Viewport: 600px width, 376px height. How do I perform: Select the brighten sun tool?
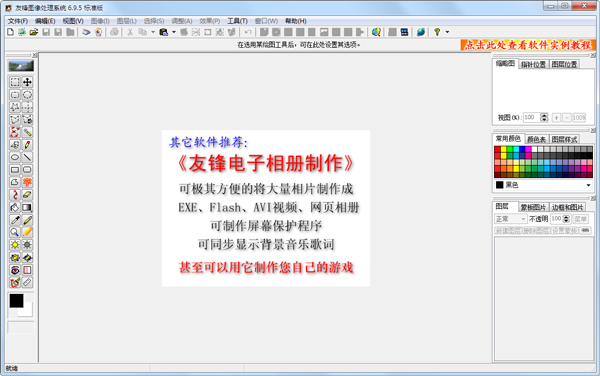point(15,245)
